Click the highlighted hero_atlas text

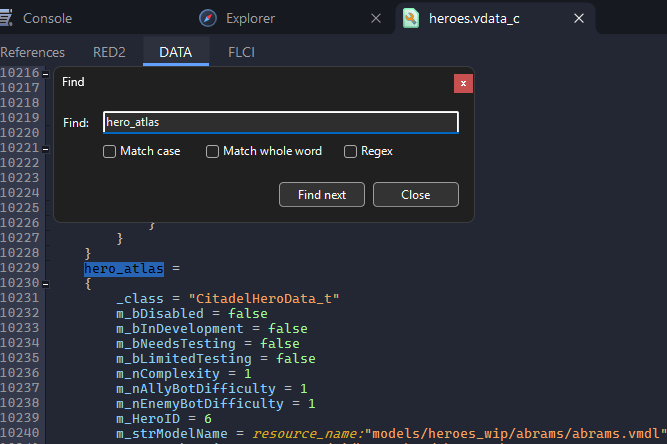(x=124, y=269)
